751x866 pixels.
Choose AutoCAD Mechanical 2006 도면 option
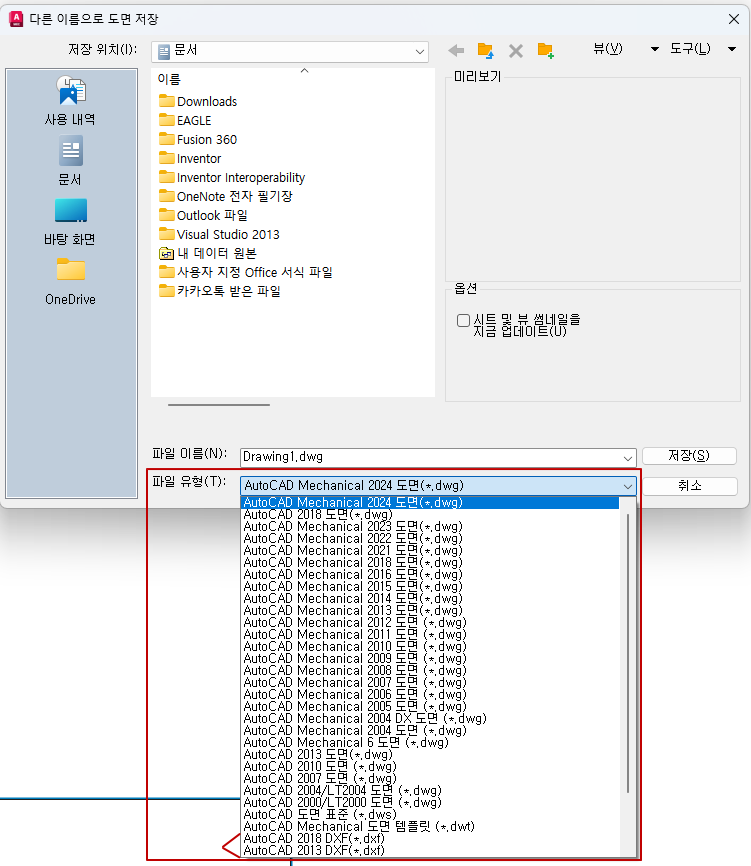pos(430,695)
